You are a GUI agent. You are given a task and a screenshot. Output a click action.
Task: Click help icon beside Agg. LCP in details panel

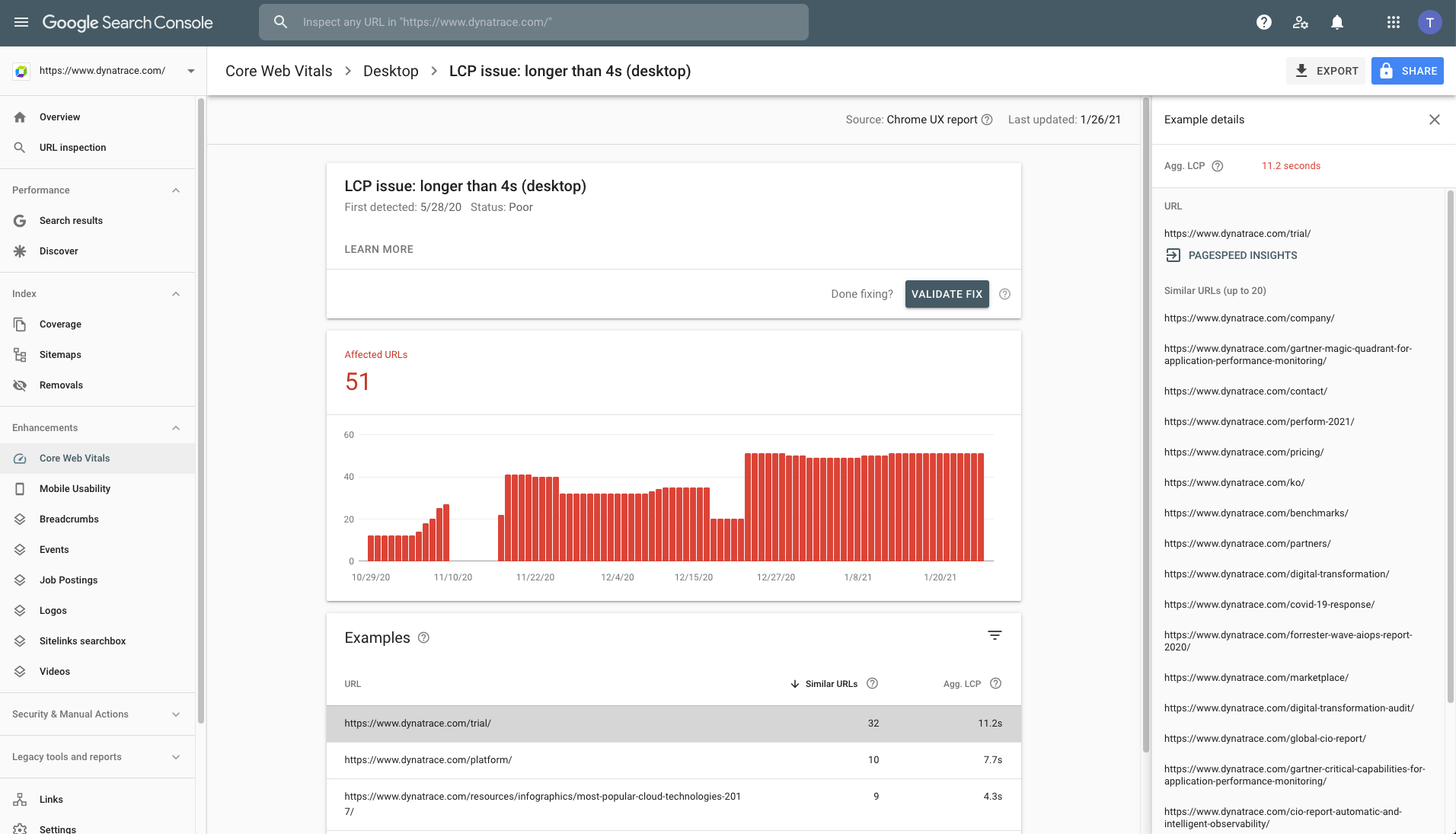(x=1217, y=166)
